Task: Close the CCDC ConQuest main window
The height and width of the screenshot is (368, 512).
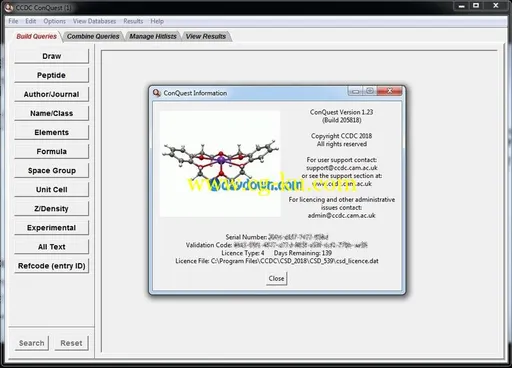Action: (x=496, y=6)
